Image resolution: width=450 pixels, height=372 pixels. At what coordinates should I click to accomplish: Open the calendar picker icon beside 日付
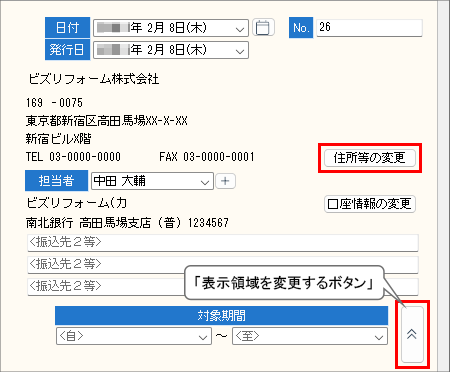(x=263, y=28)
